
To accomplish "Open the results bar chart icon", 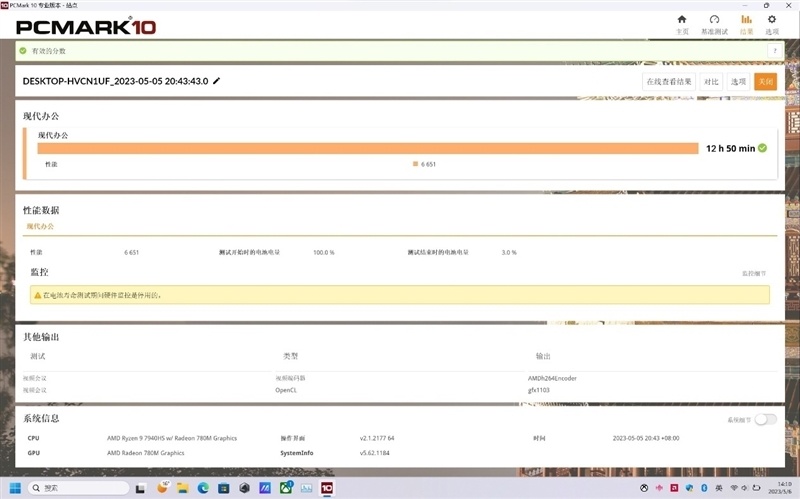I will [746, 19].
